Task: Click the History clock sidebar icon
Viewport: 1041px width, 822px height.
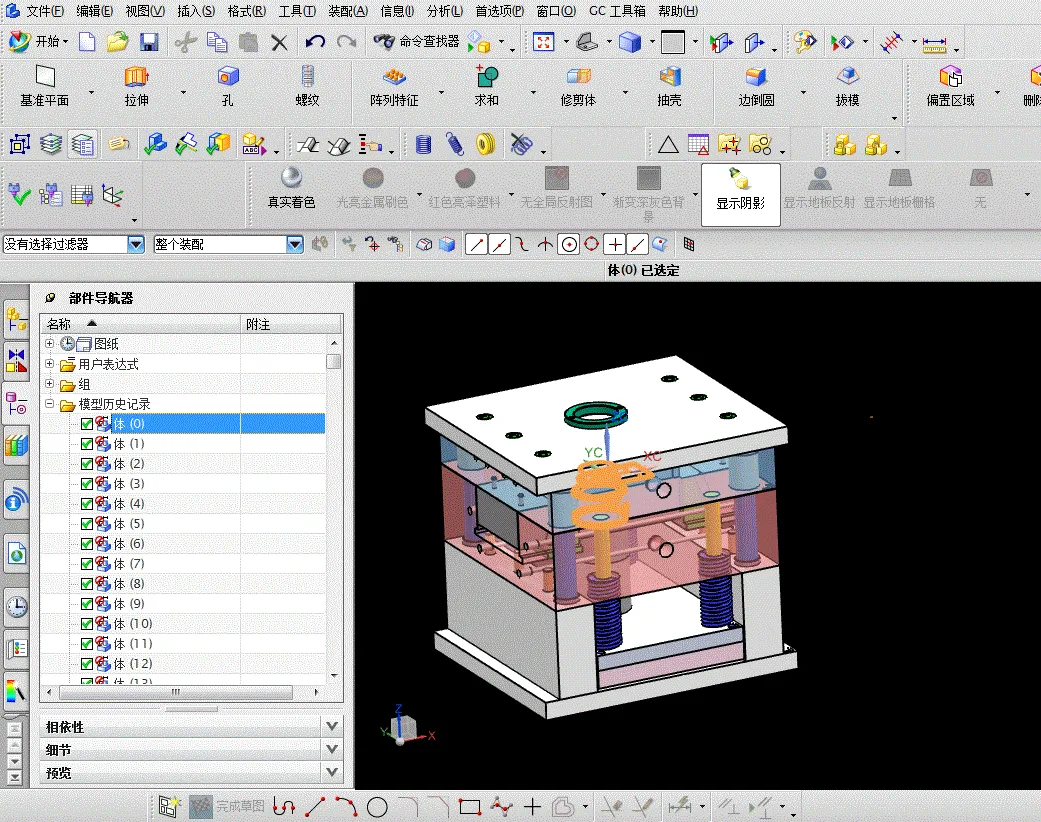Action: click(x=17, y=606)
